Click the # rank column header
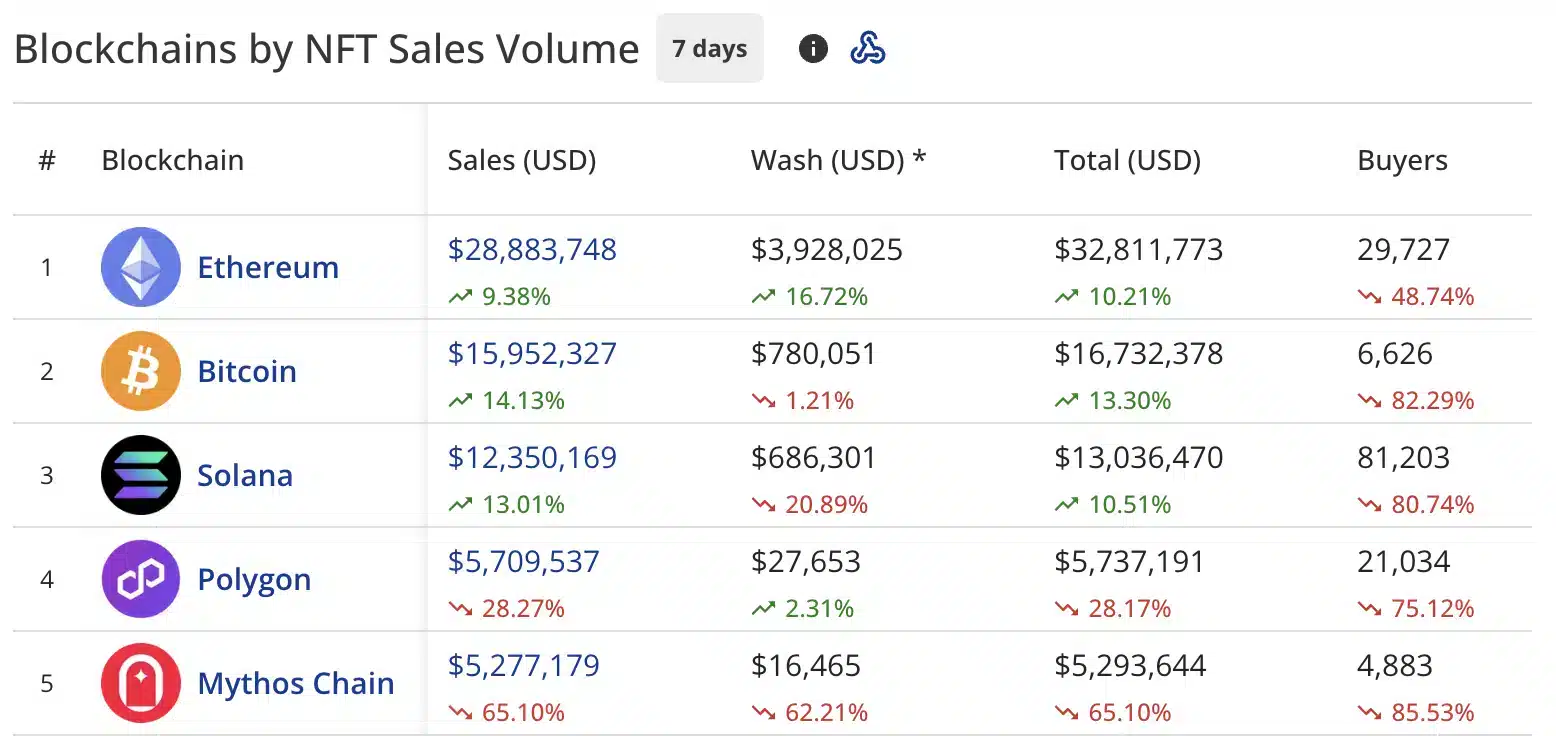1556x736 pixels. tap(46, 160)
